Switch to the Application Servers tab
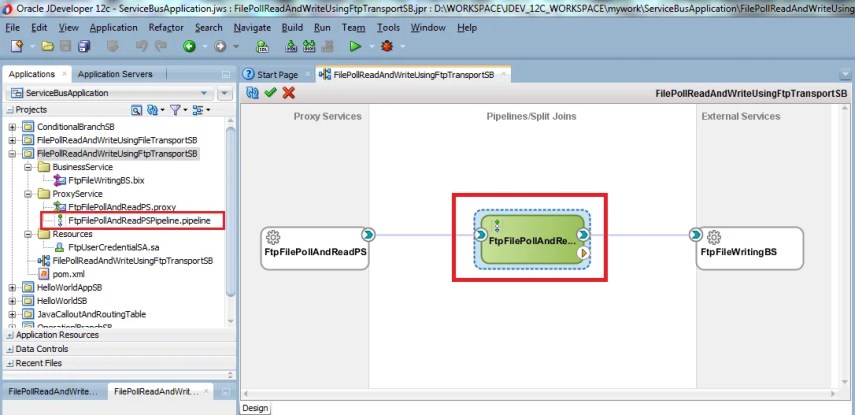The height and width of the screenshot is (415, 855). [115, 74]
